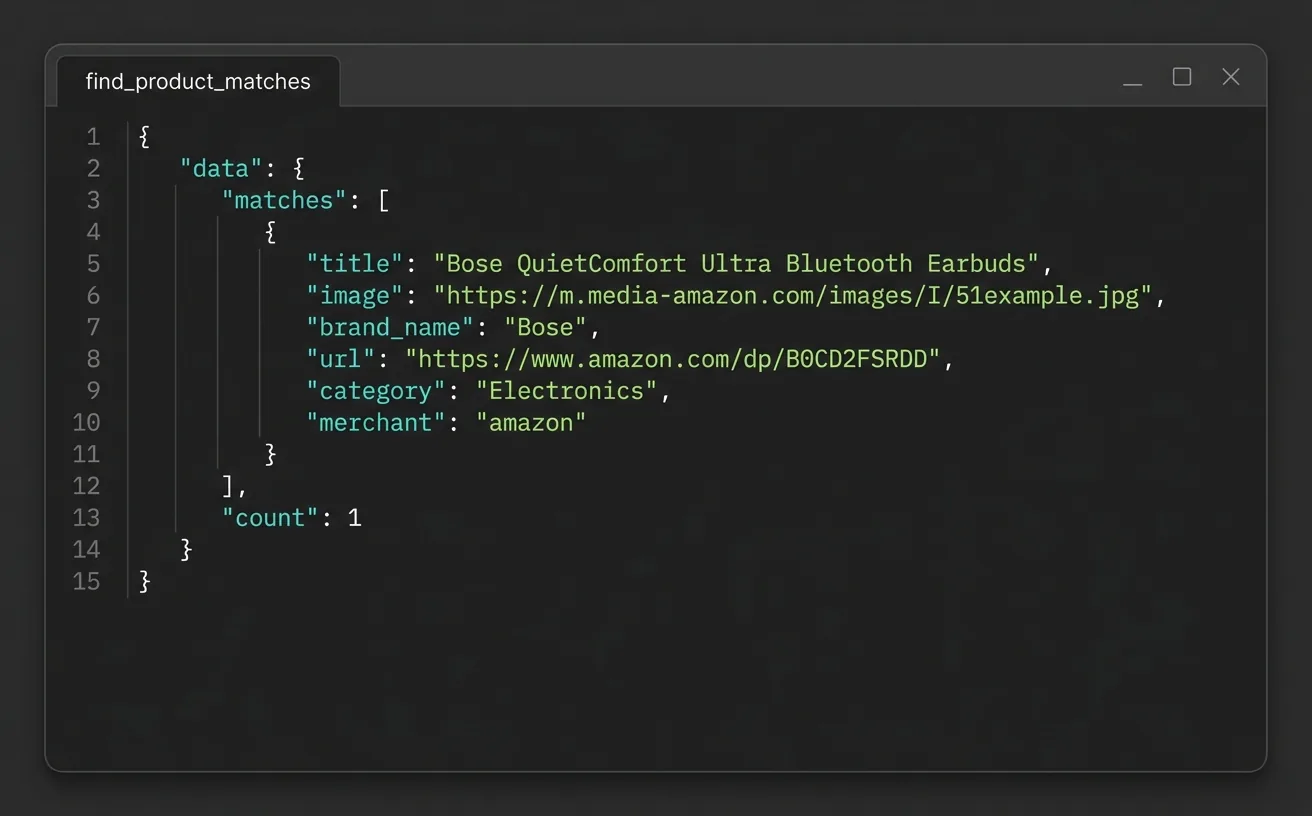The height and width of the screenshot is (816, 1312).
Task: Click the "url" key on line 8
Action: [340, 358]
